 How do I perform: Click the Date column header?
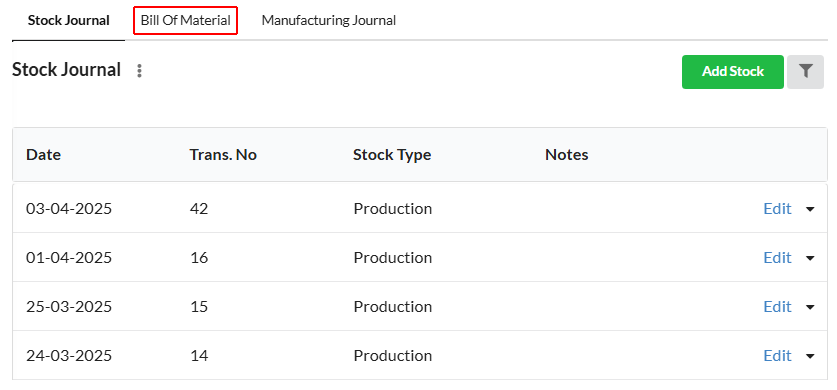pyautogui.click(x=43, y=155)
